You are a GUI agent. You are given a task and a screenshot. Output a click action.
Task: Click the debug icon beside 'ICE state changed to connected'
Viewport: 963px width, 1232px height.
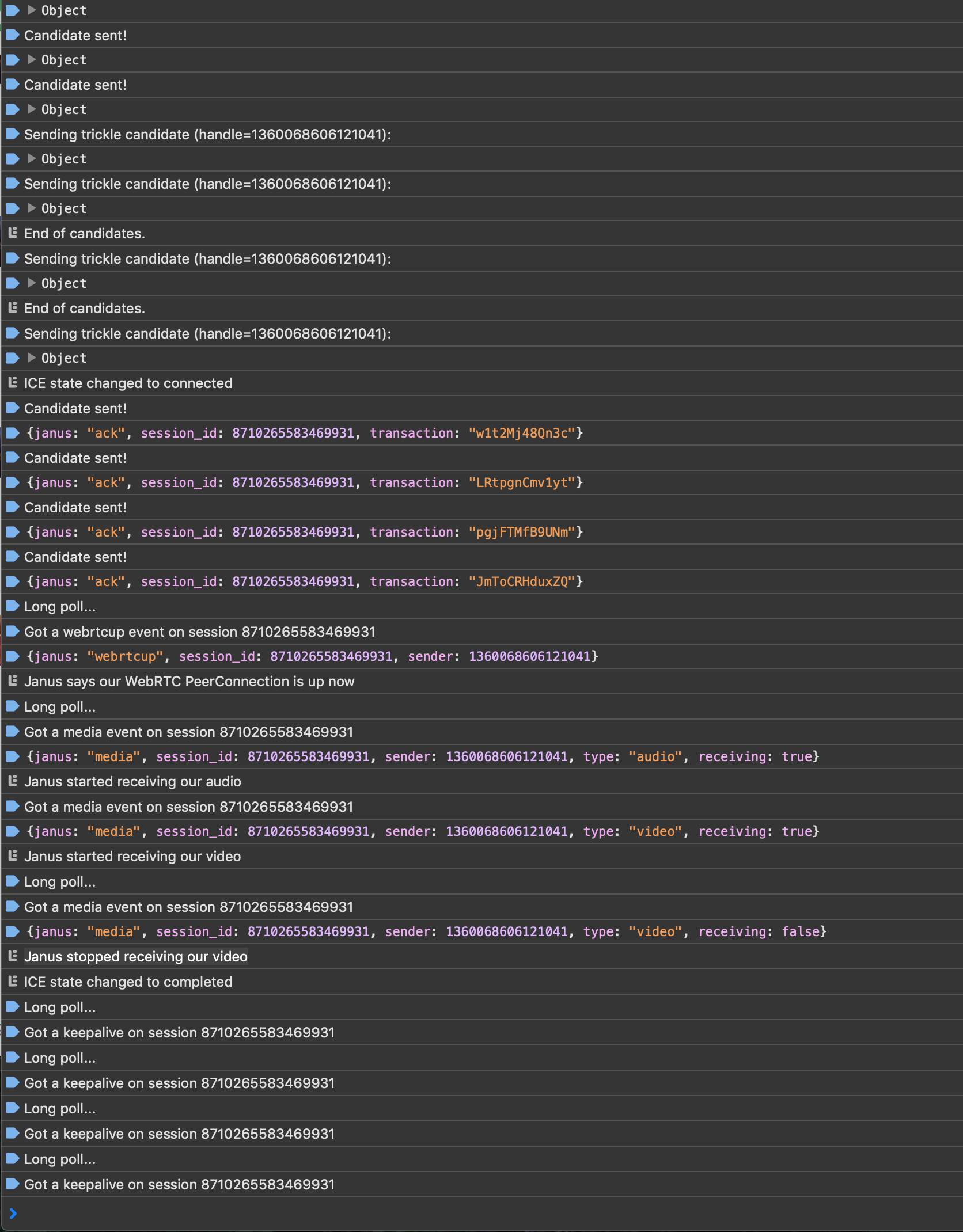pyautogui.click(x=13, y=383)
